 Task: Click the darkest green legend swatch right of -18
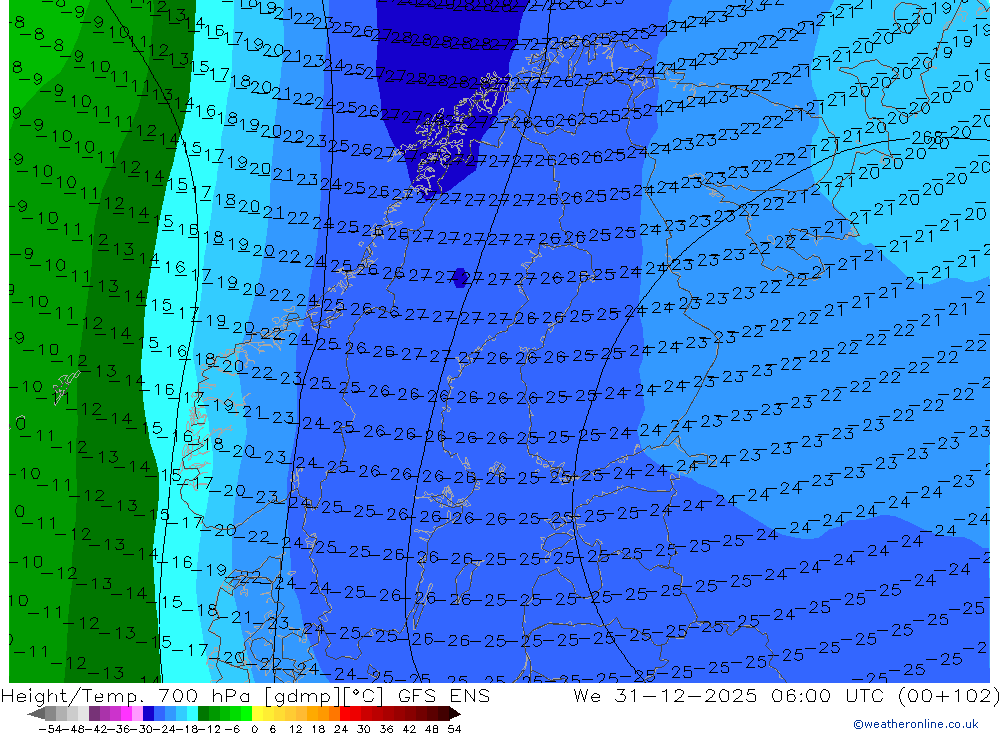coord(203,713)
